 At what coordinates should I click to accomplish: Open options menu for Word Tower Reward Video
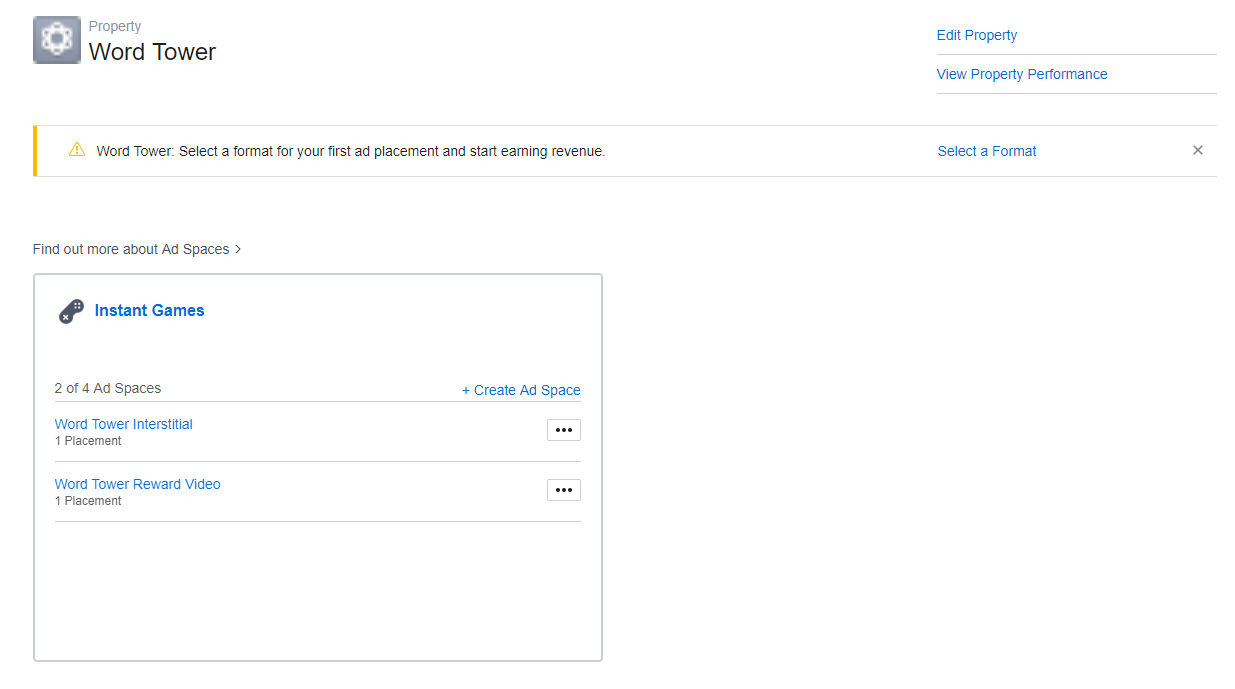tap(564, 490)
